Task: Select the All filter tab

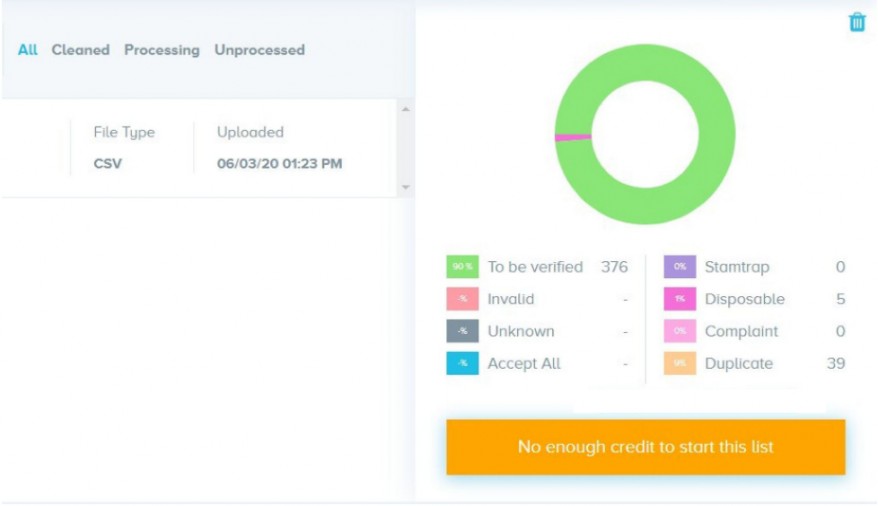Action: click(x=28, y=50)
